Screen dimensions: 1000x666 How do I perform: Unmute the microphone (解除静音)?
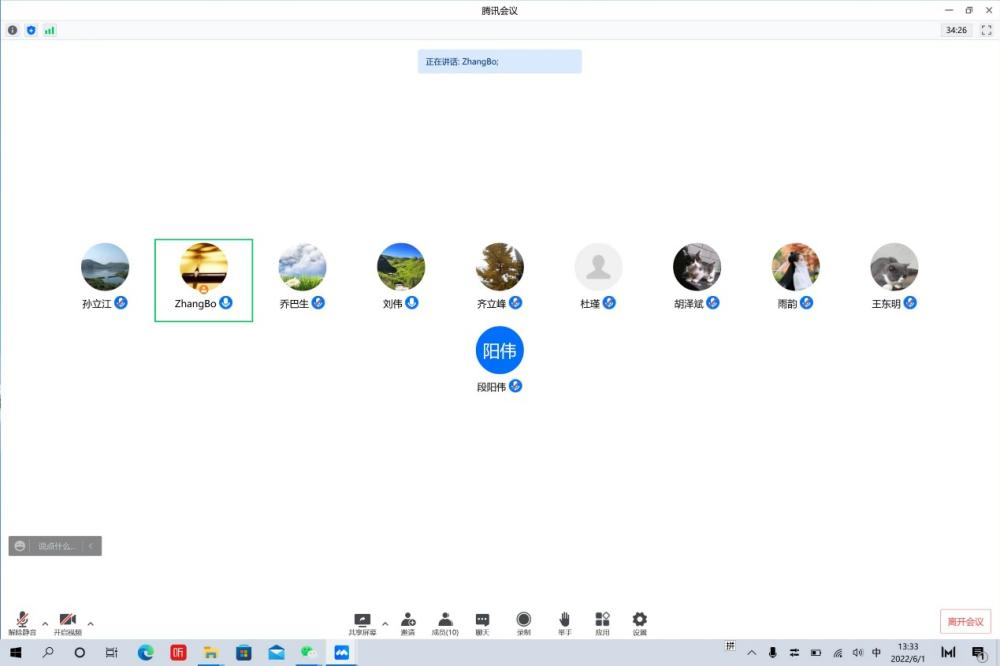point(22,622)
